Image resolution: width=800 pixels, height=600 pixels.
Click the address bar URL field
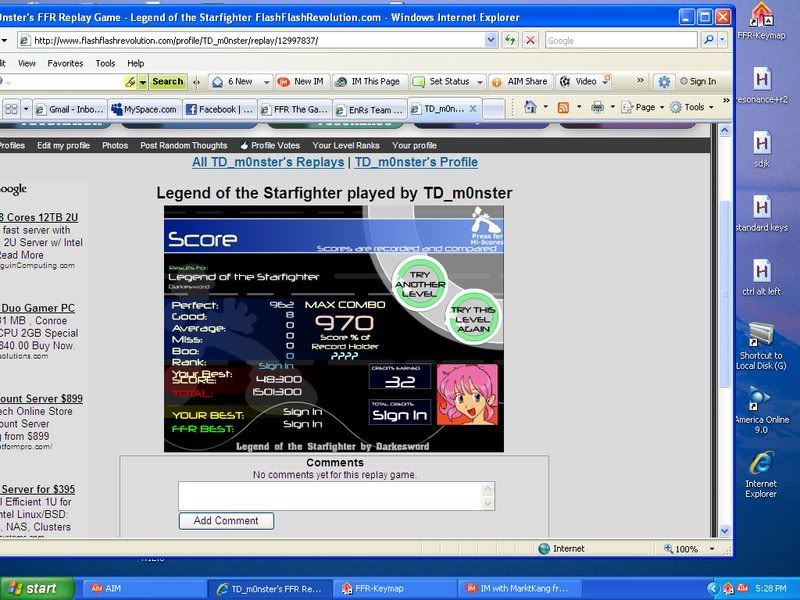tap(255, 40)
